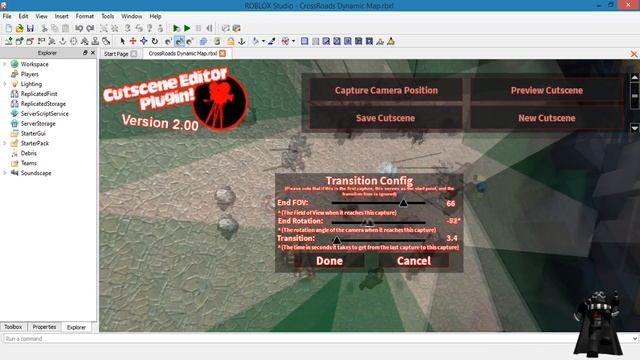Click the highlighted join-surfaces toolbar icon
The height and width of the screenshot is (360, 640).
click(179, 41)
